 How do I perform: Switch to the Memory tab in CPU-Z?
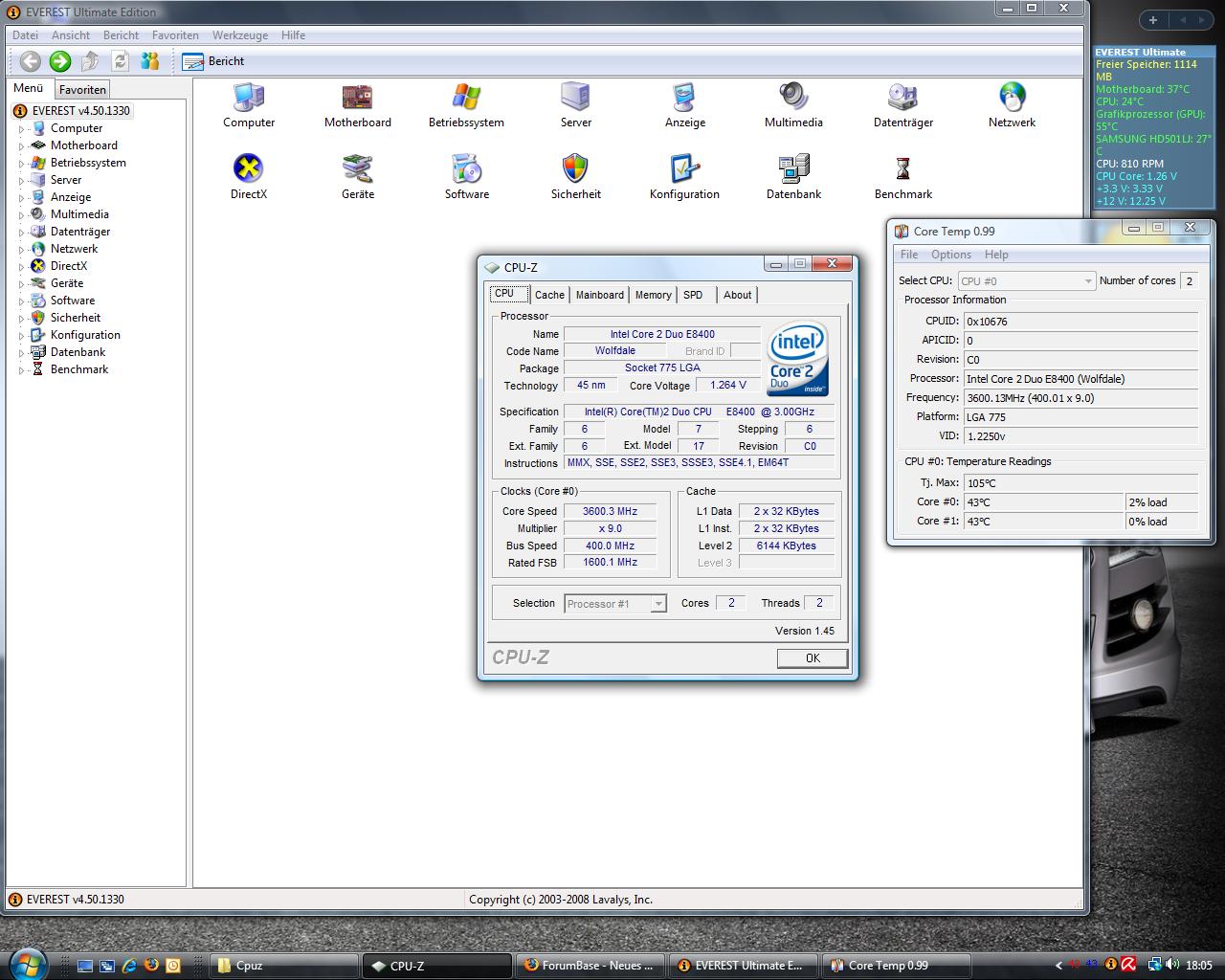tap(654, 295)
